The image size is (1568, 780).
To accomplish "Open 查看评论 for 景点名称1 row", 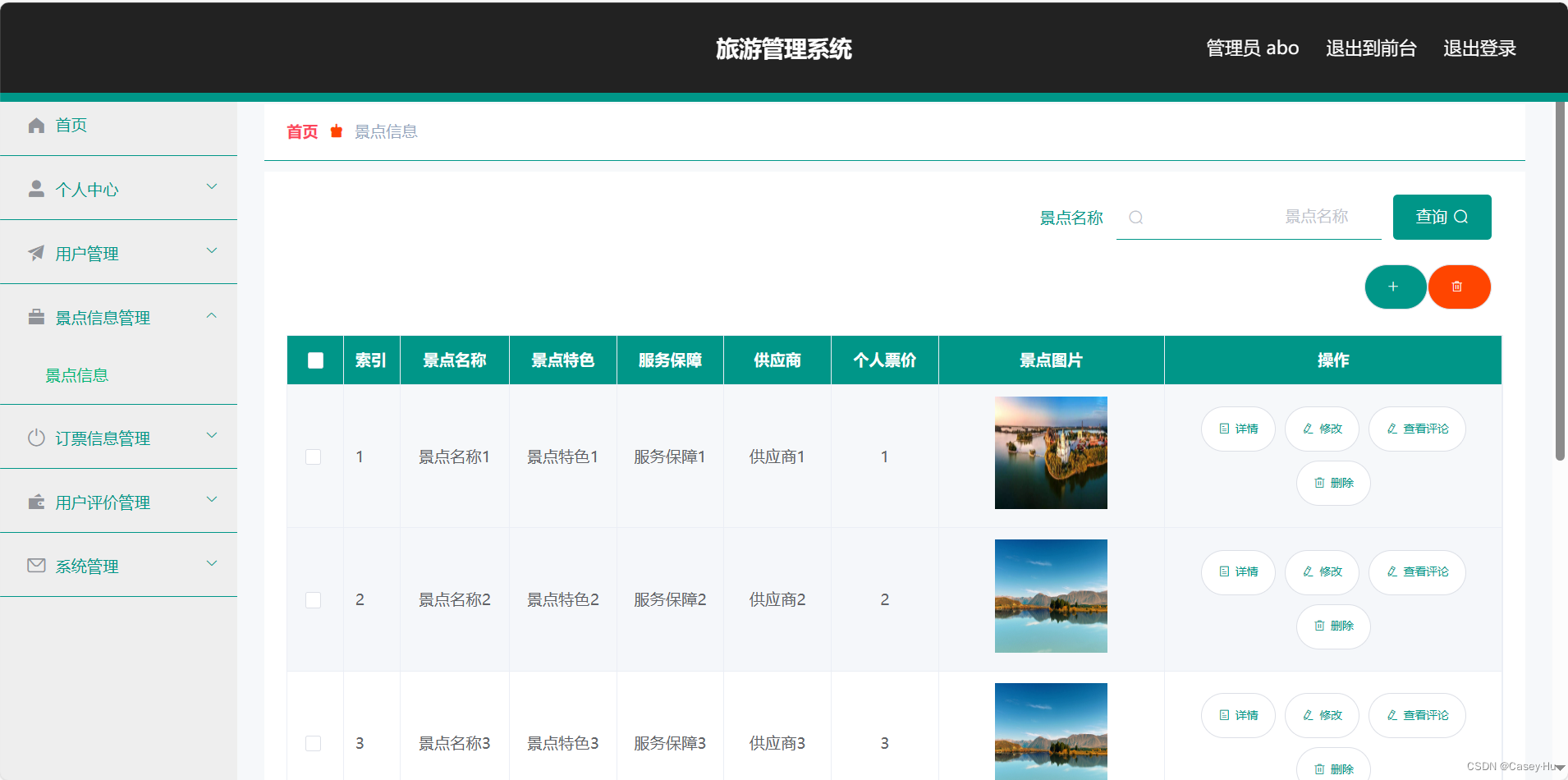I will click(1417, 429).
